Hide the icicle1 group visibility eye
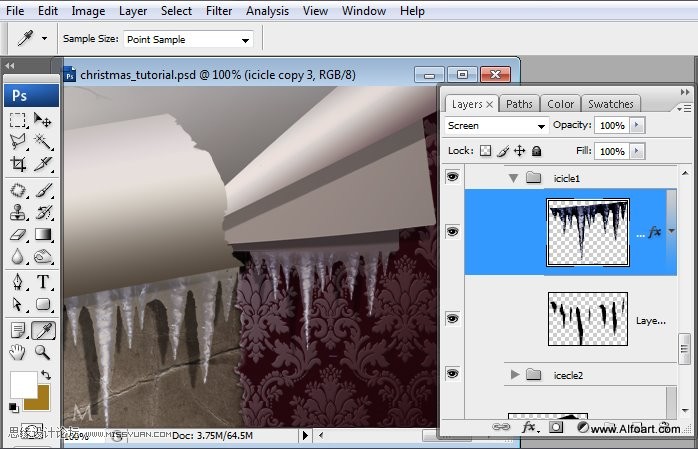The height and width of the screenshot is (449, 698). (x=453, y=177)
